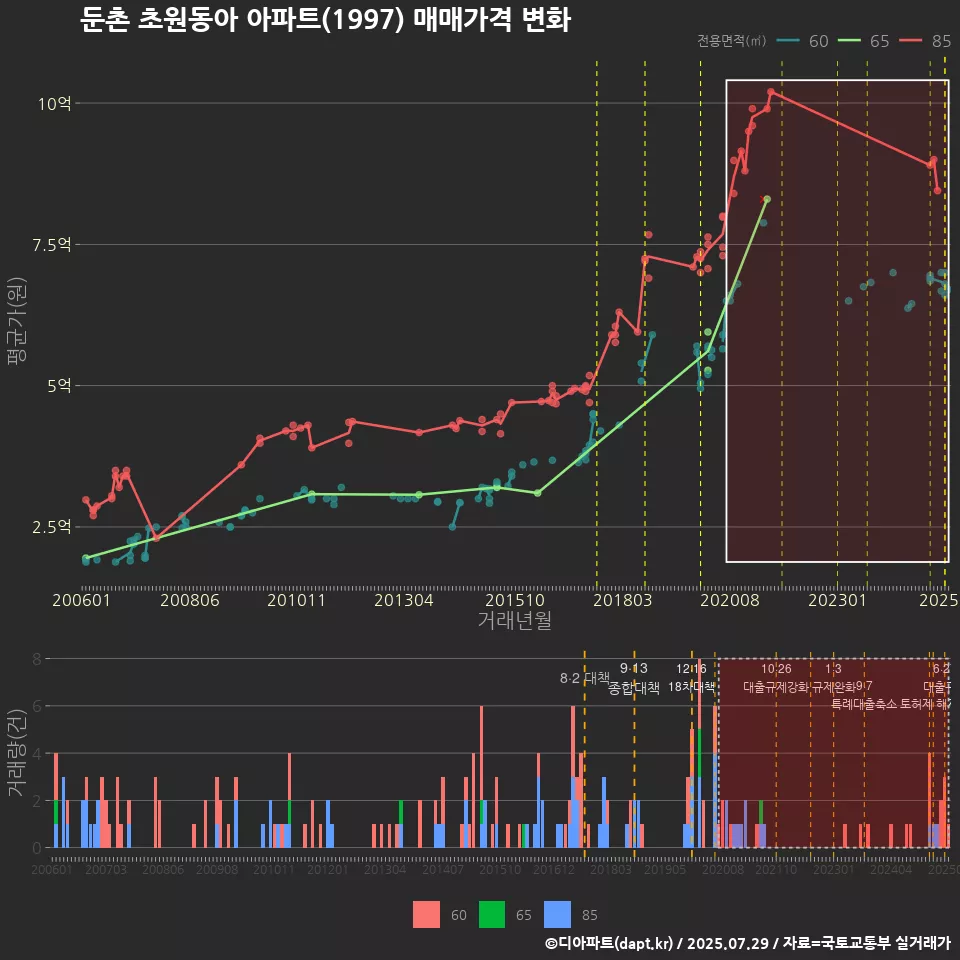Click the 거래년월 x-axis title

point(514,620)
